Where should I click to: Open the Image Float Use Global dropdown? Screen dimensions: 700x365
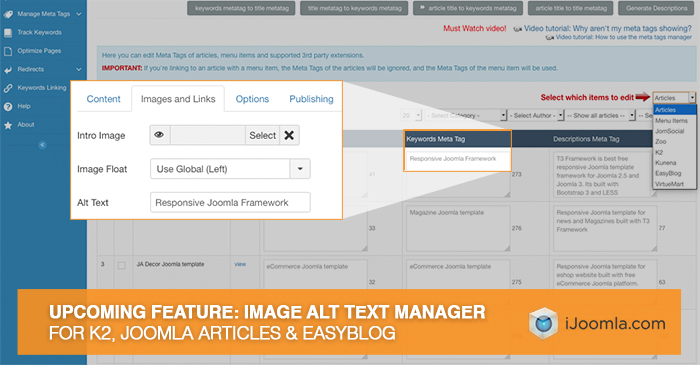coord(230,169)
